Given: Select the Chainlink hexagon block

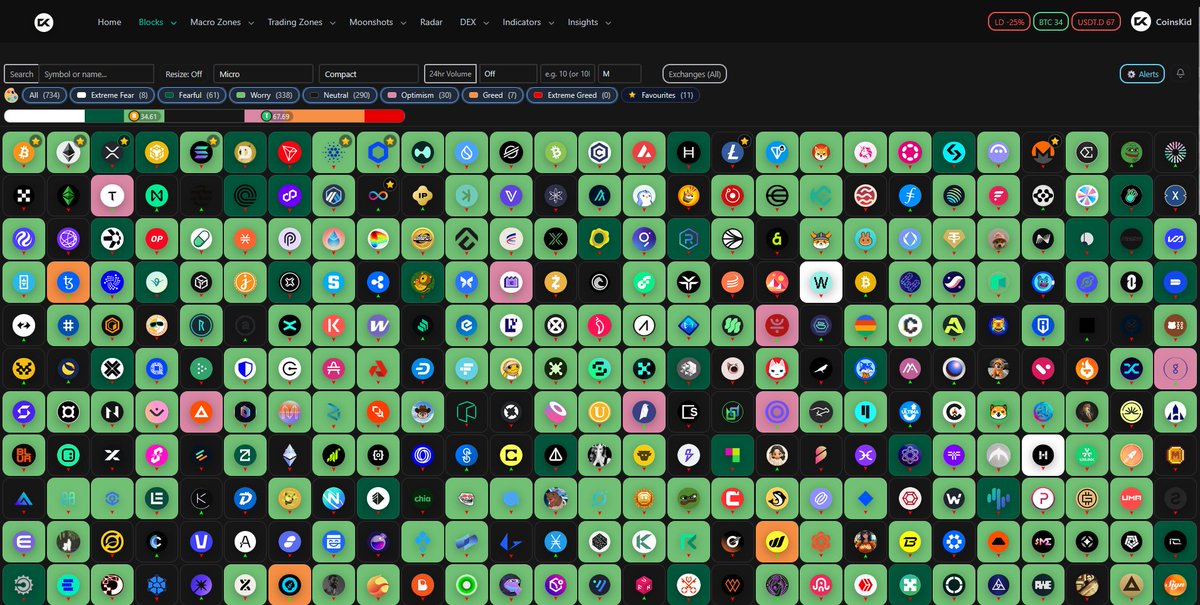Looking at the screenshot, I should click(x=377, y=153).
